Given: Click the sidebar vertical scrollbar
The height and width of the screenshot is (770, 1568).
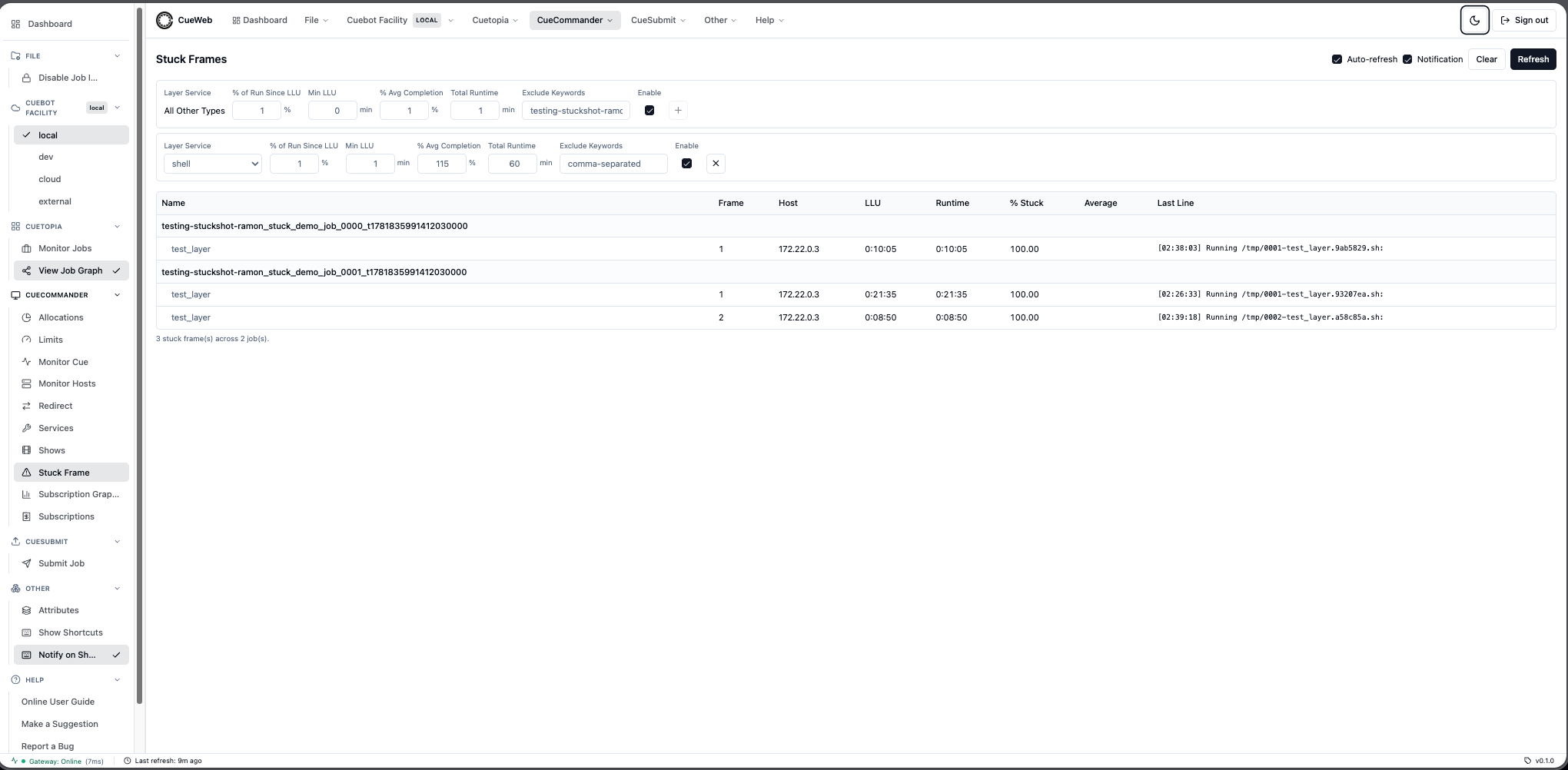Looking at the screenshot, I should pyautogui.click(x=139, y=355).
